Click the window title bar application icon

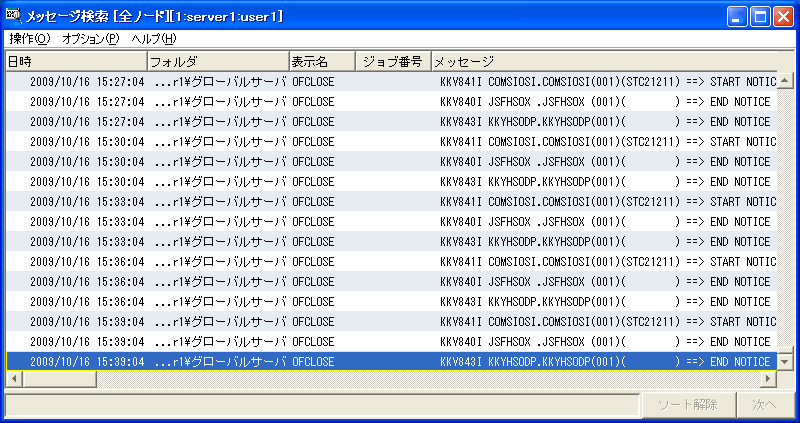pyautogui.click(x=13, y=15)
